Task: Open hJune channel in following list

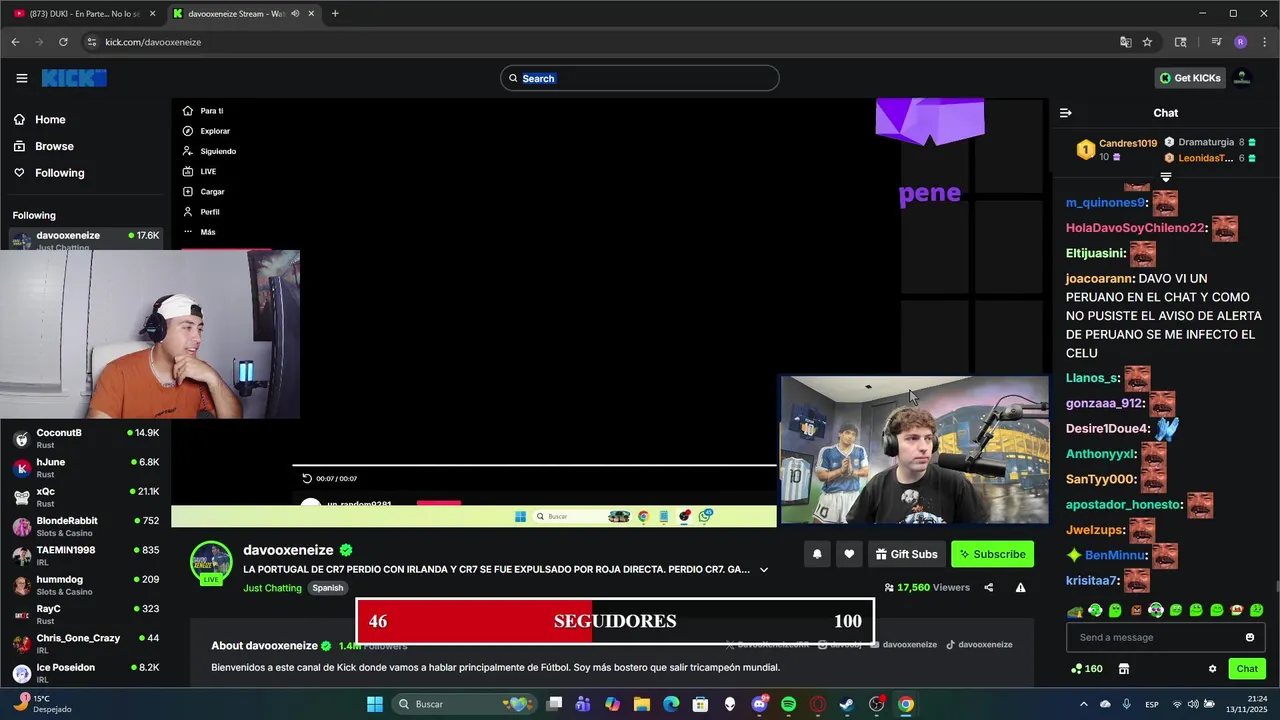Action: [85, 468]
